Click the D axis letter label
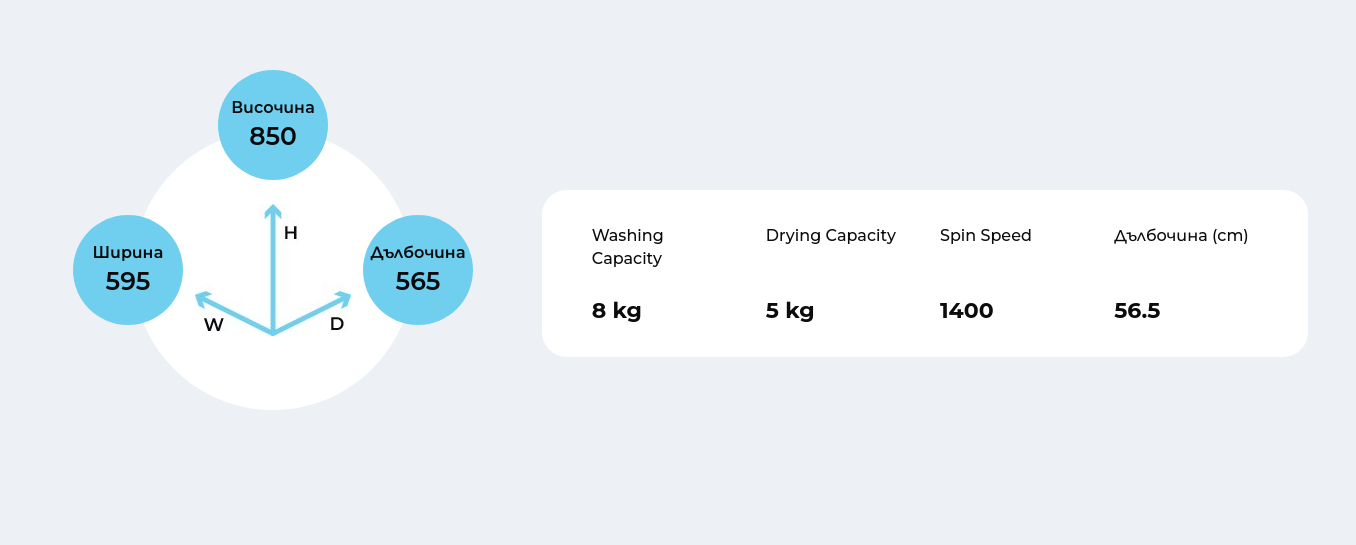Screen dimensions: 1356x545 (337, 324)
